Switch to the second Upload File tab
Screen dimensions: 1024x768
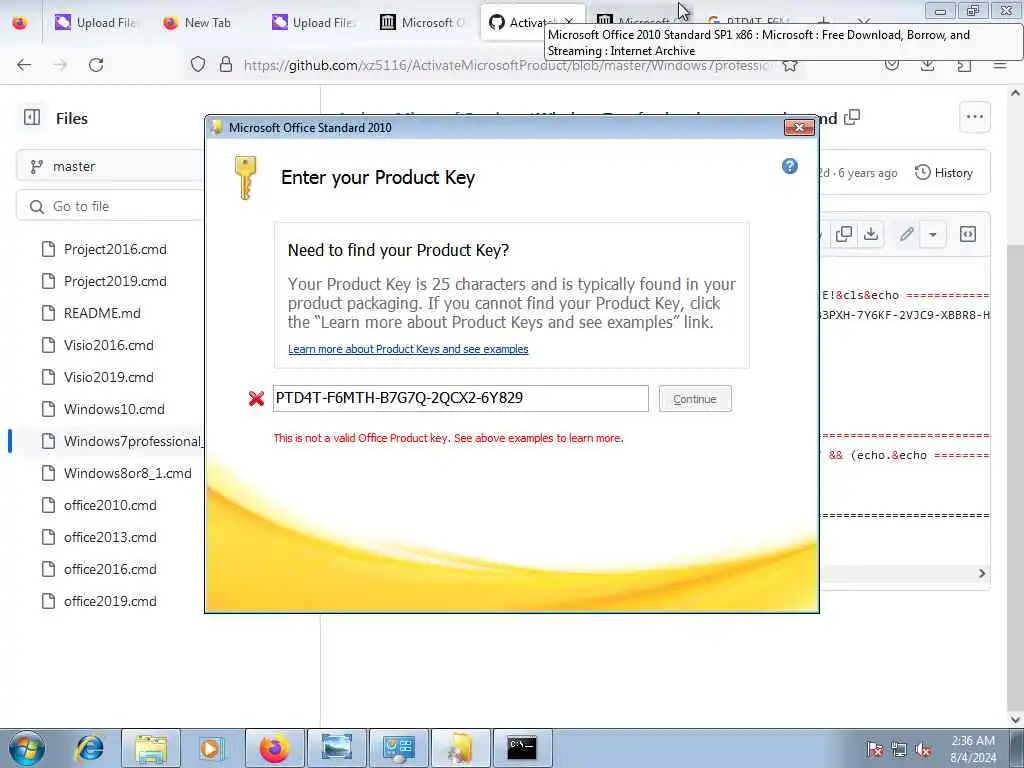(312, 22)
